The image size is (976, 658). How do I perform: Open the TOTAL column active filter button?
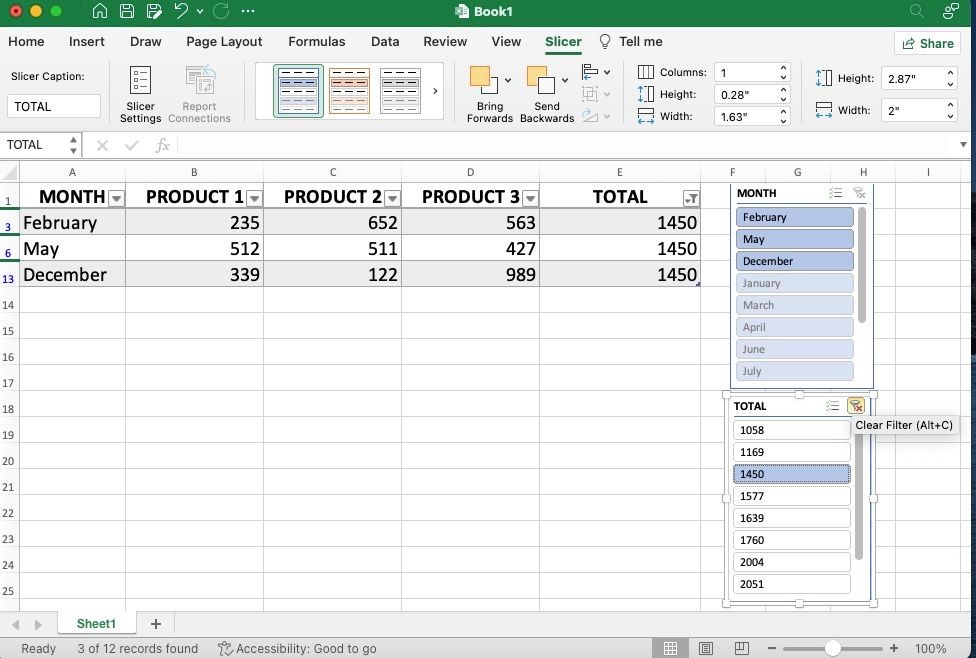coord(691,198)
